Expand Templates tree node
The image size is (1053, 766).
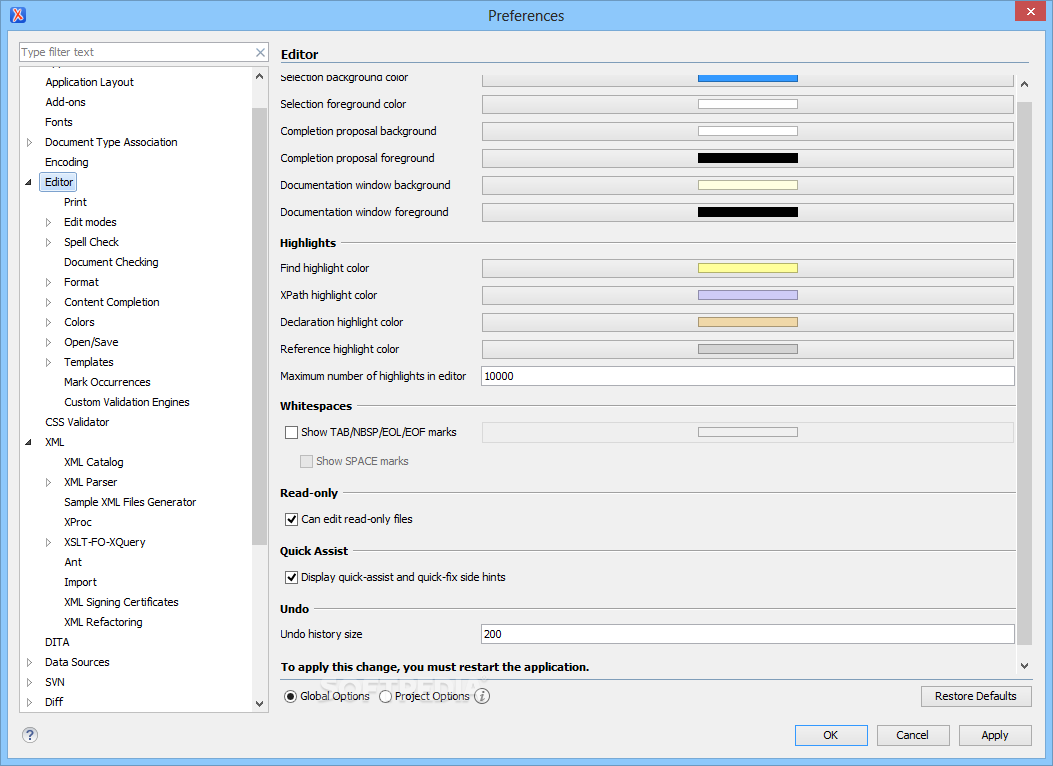pos(48,363)
